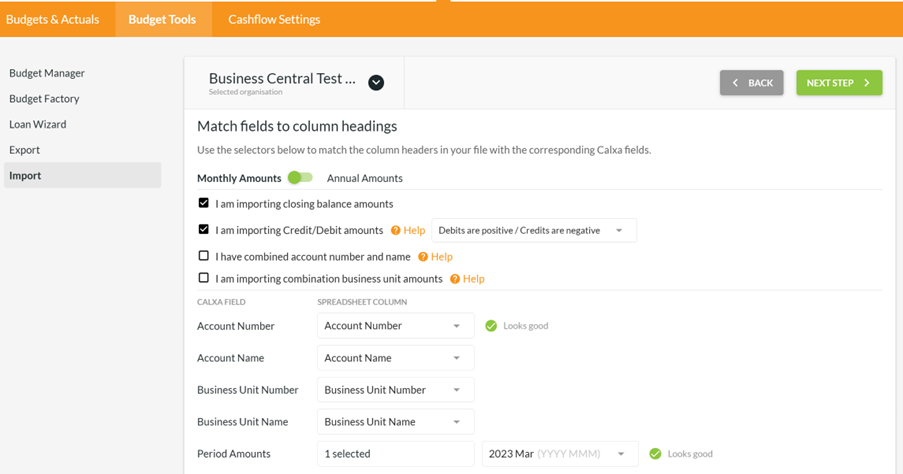Uncheck importing Credit/Debit amounts checkbox
The image size is (903, 474).
204,229
